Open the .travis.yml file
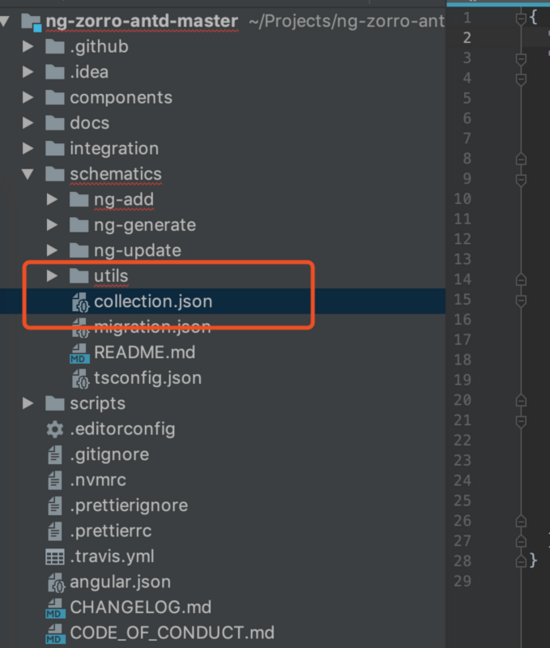The image size is (550, 648). pyautogui.click(x=112, y=557)
